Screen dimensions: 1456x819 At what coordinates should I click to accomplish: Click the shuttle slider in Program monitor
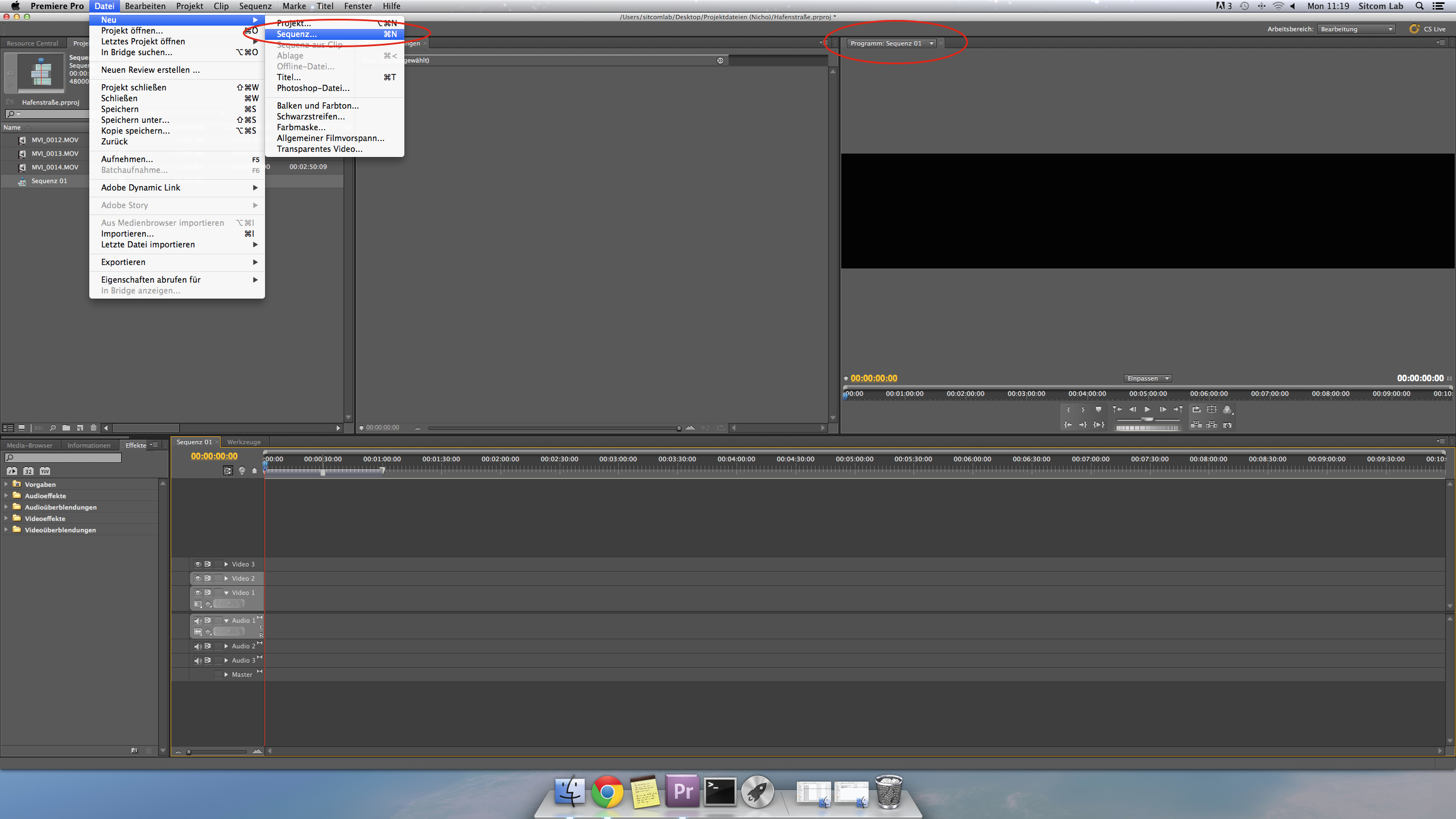(1148, 420)
